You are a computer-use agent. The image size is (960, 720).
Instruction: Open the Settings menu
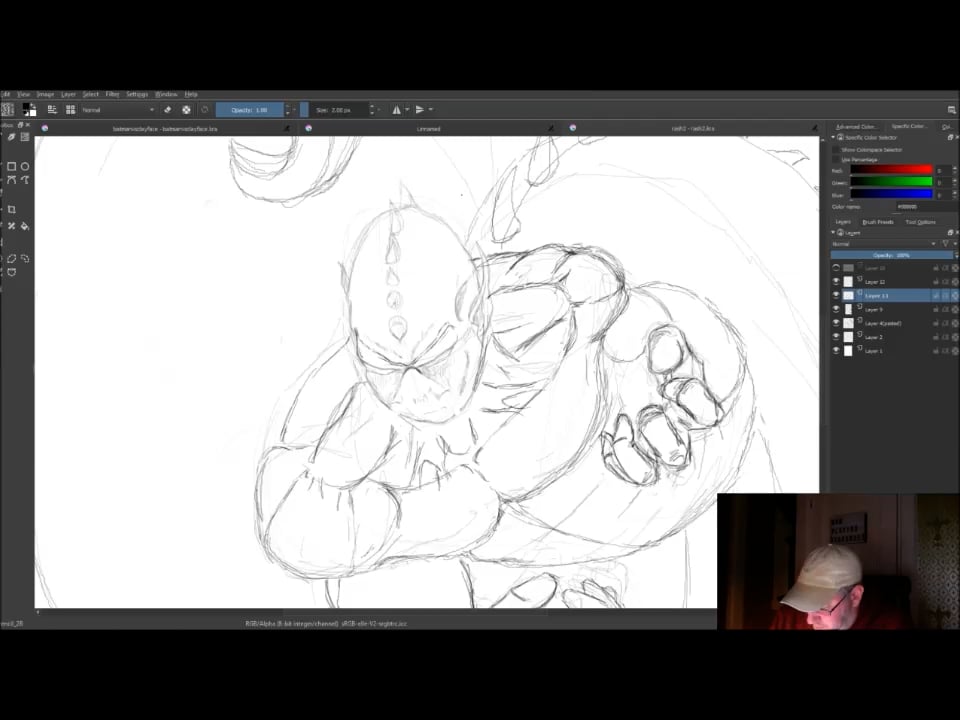pyautogui.click(x=137, y=94)
